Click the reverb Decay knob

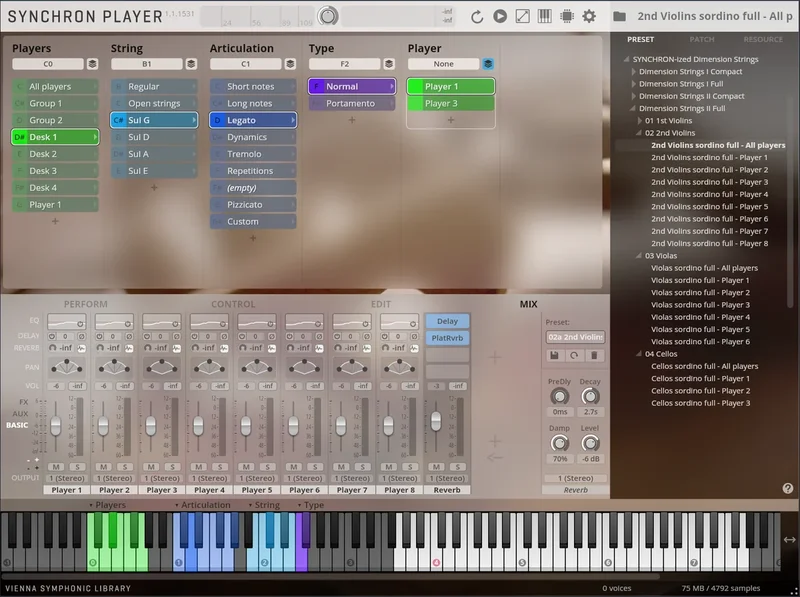pos(590,396)
